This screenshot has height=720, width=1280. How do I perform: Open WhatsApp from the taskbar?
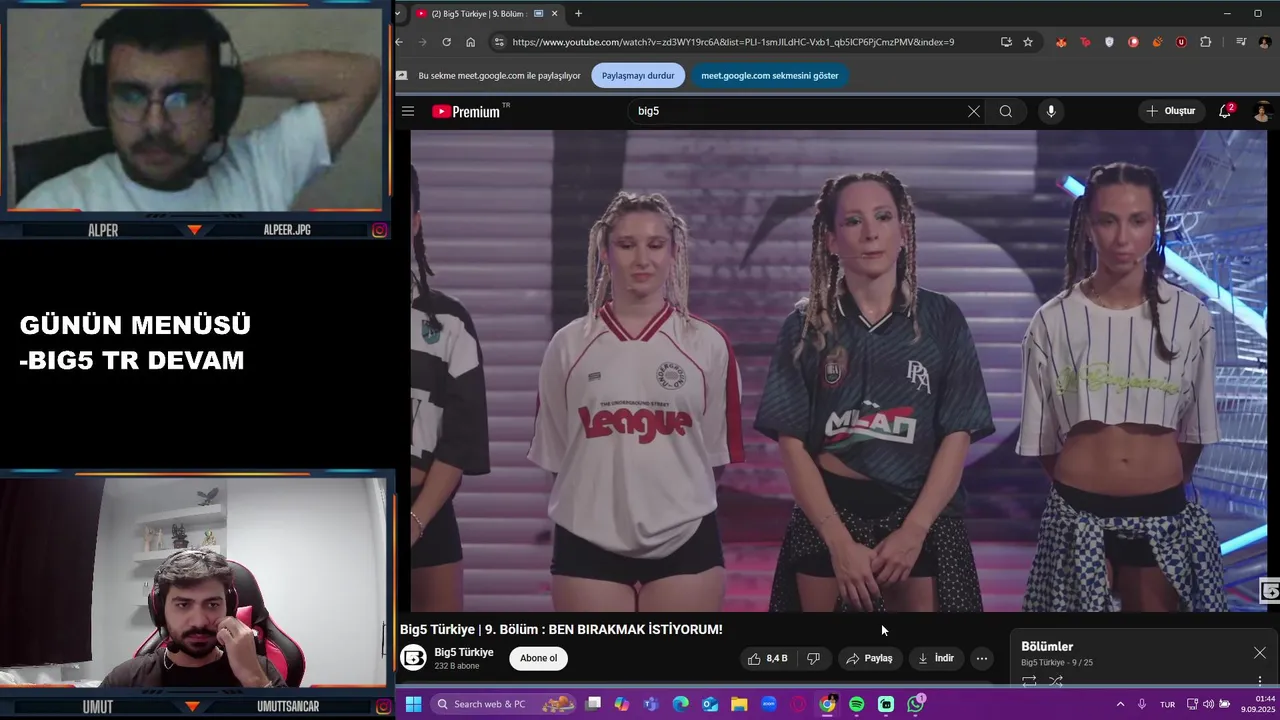[x=916, y=704]
